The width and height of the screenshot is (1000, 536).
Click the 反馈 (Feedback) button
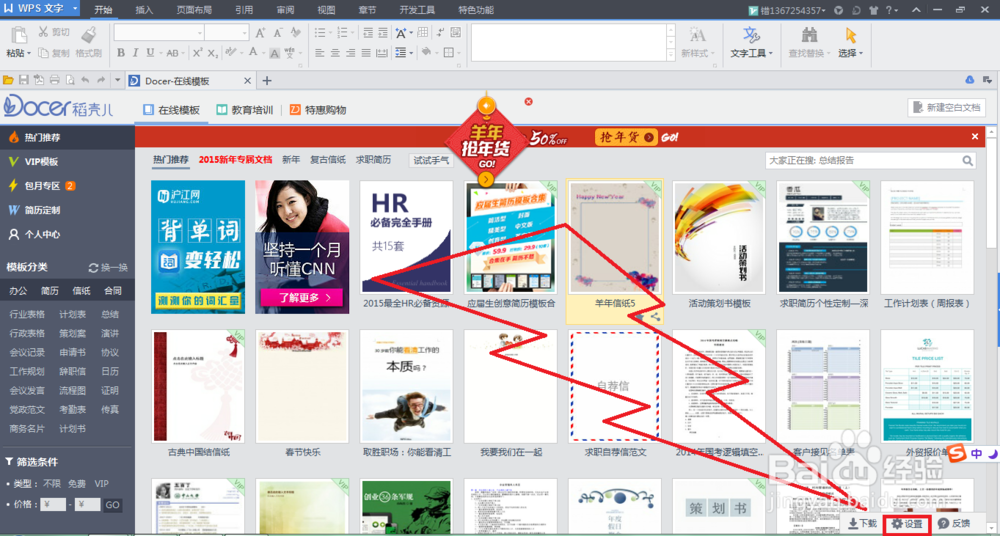pos(955,523)
